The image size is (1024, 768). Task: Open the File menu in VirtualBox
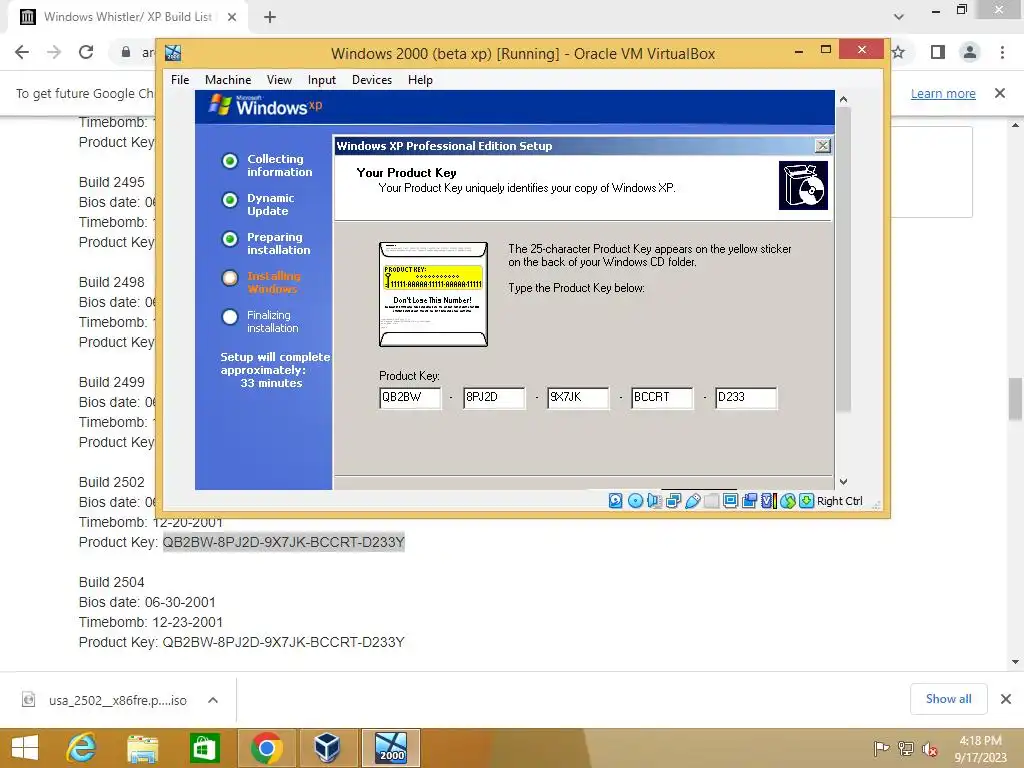(x=180, y=80)
